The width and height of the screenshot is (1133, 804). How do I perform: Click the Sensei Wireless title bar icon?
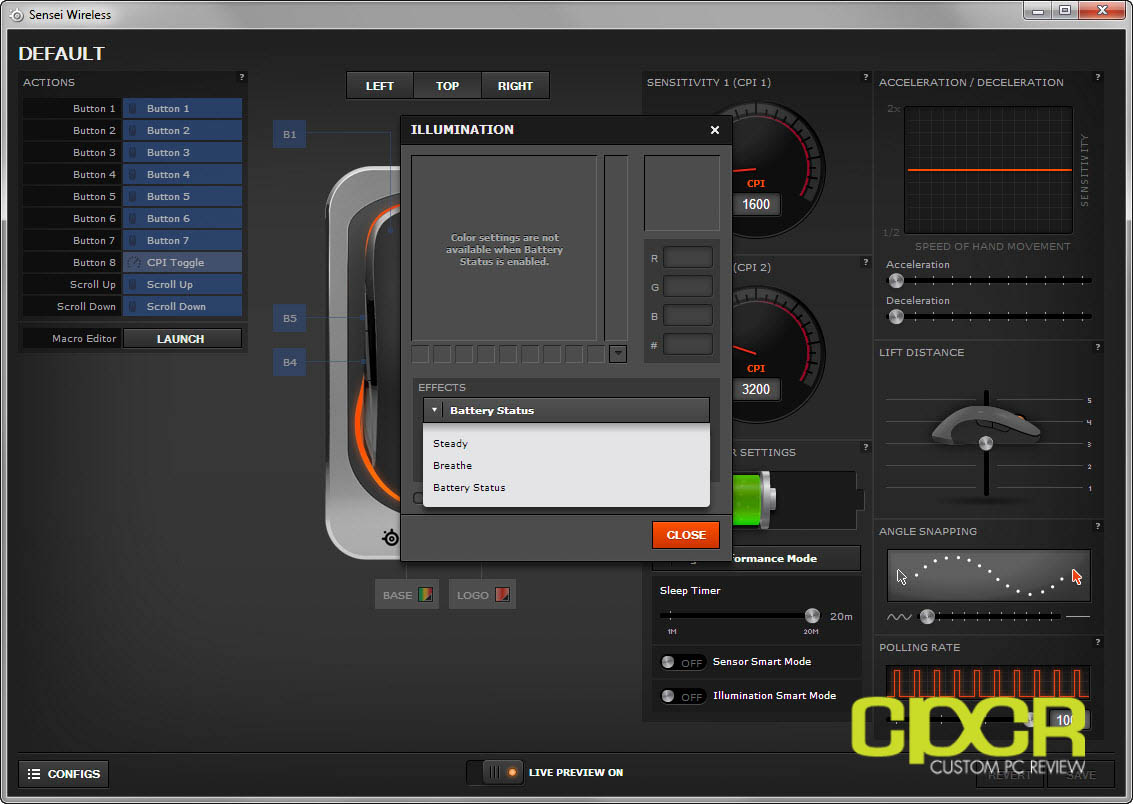point(17,14)
